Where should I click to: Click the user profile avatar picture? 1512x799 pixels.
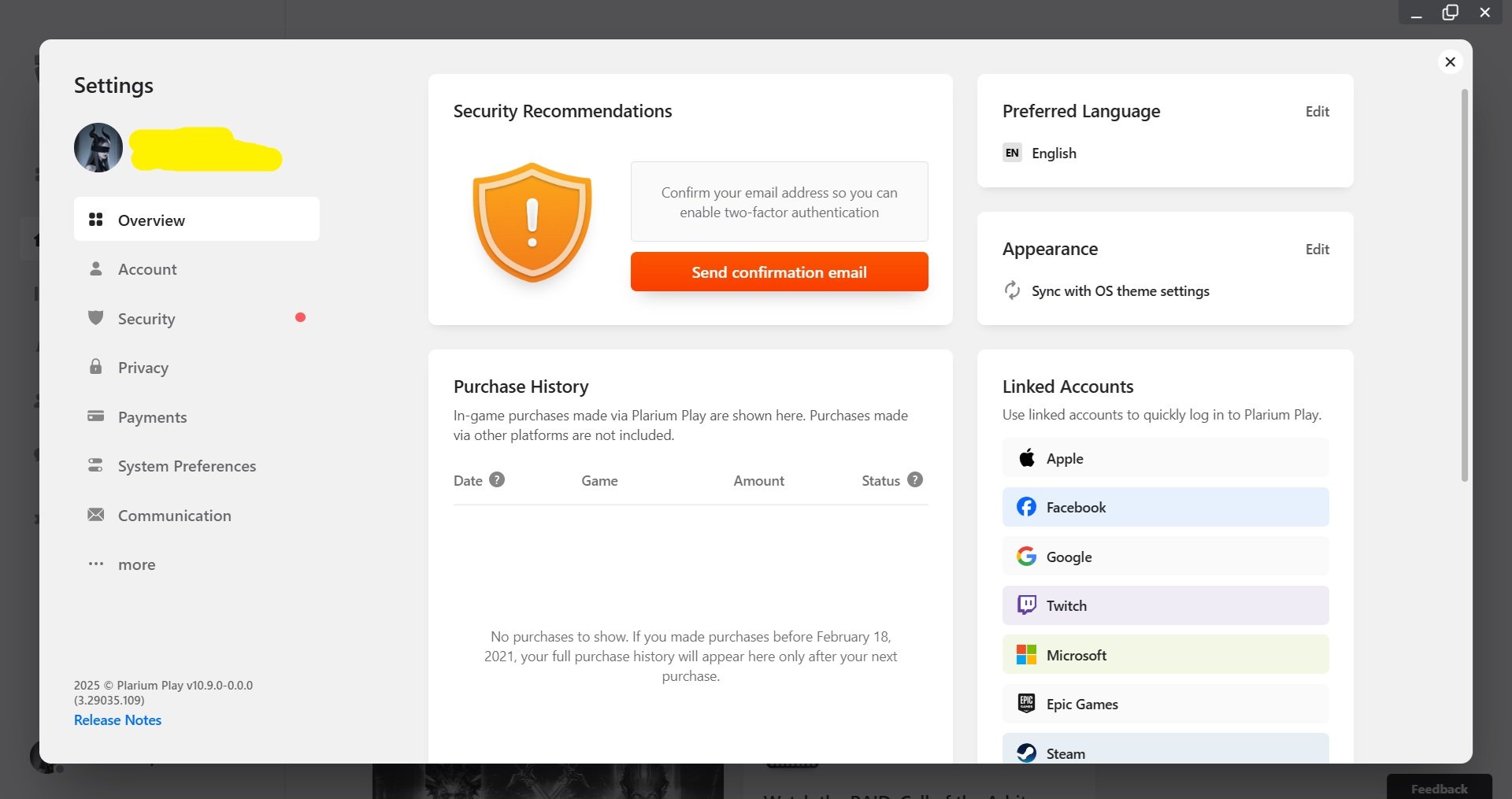point(98,148)
